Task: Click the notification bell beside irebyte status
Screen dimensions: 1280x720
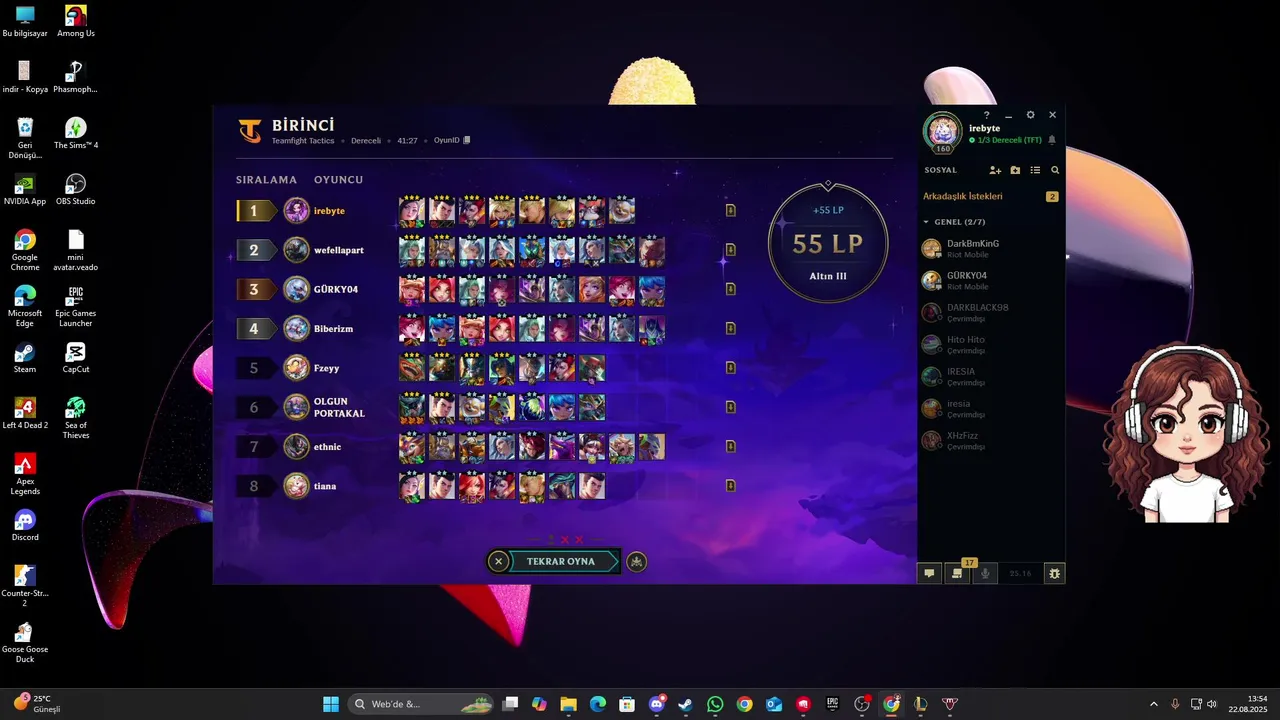Action: (x=1051, y=140)
